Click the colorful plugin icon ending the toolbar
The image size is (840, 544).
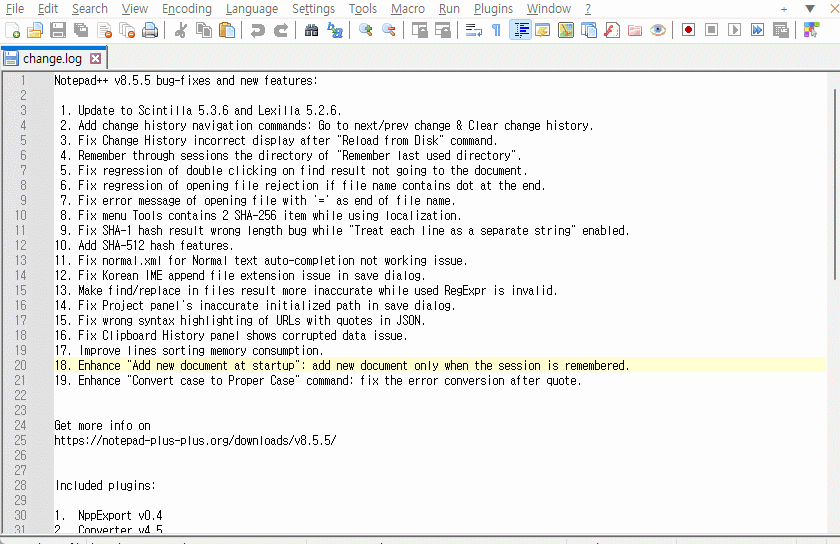(811, 31)
